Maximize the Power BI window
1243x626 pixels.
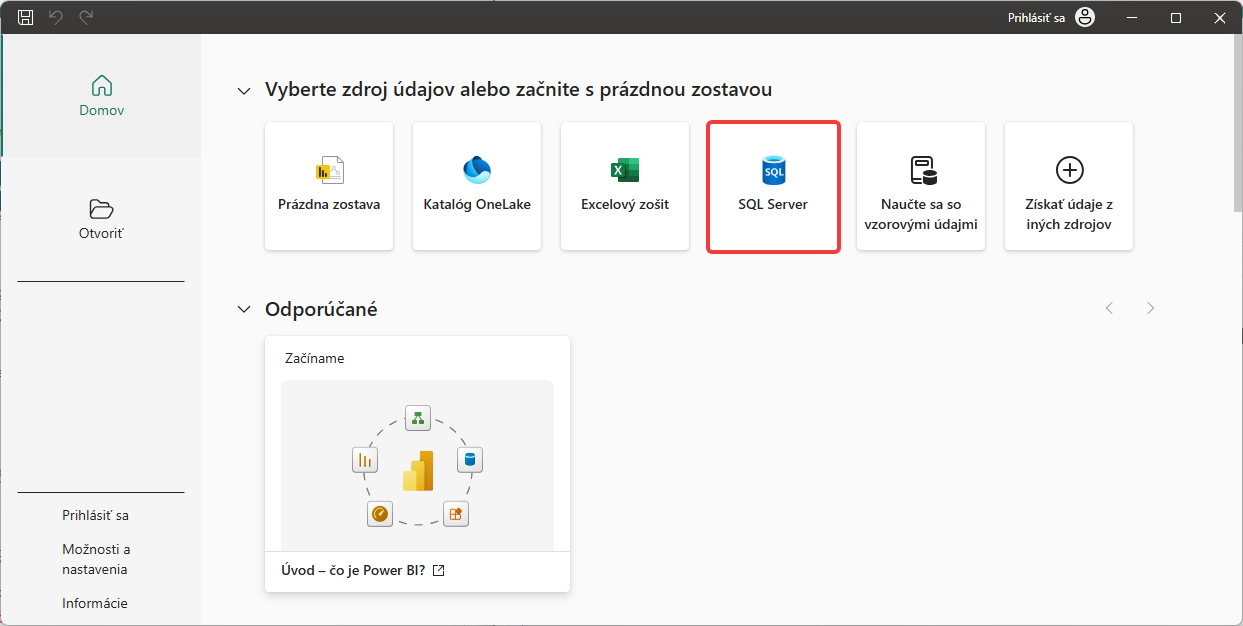(x=1176, y=17)
